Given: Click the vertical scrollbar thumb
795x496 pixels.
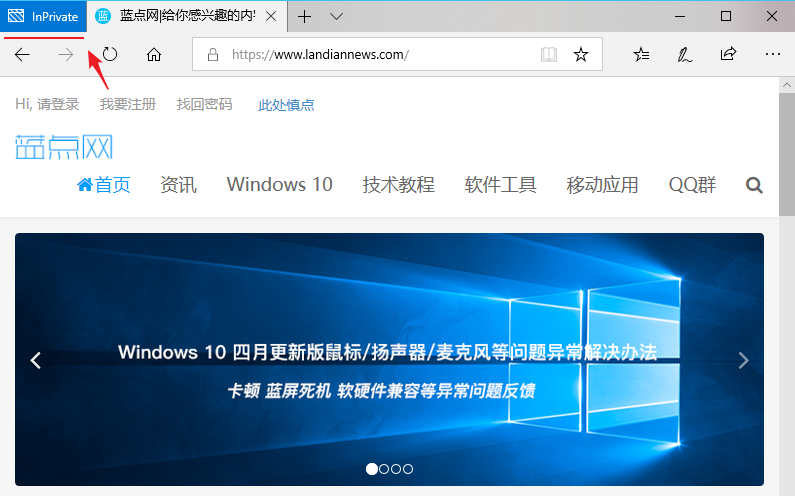Looking at the screenshot, I should (x=787, y=155).
